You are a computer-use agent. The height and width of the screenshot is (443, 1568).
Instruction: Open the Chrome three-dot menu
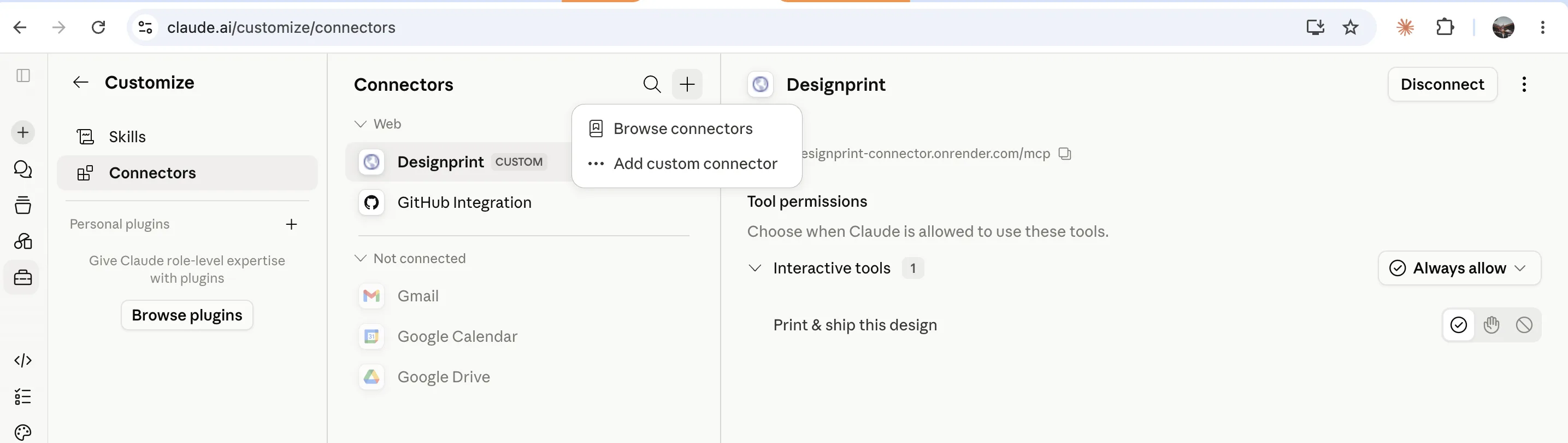1543,27
